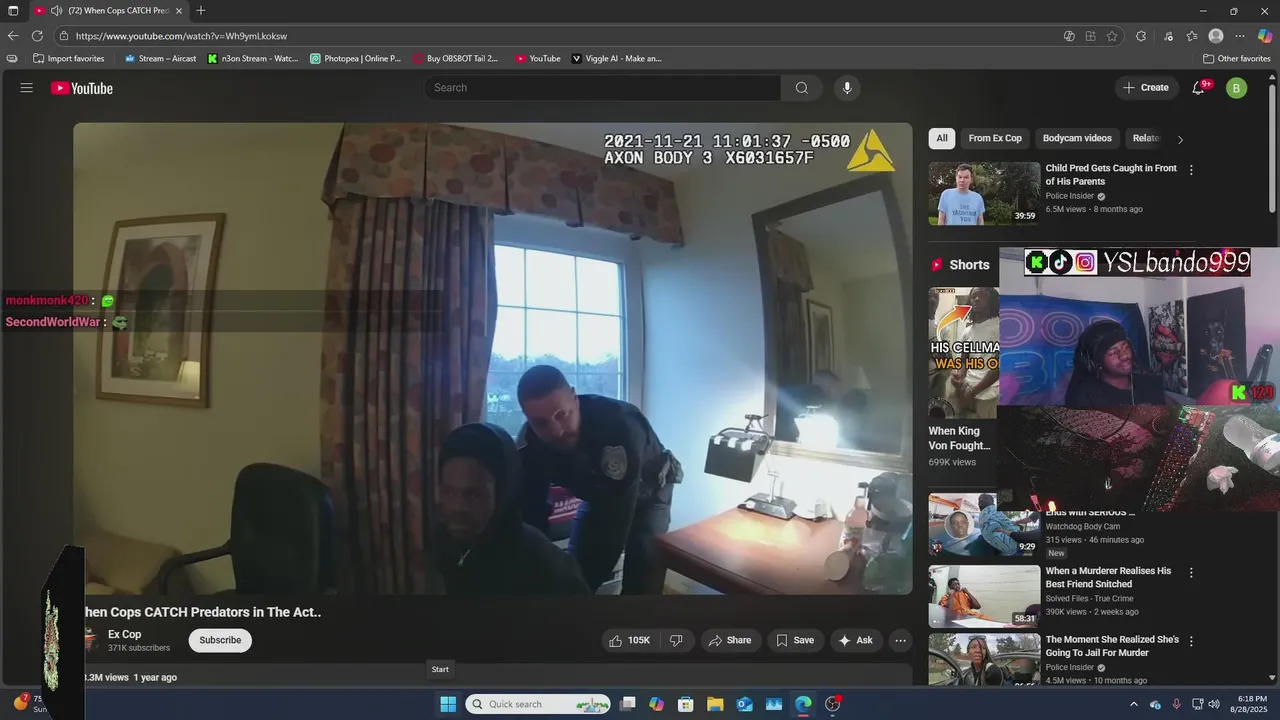The width and height of the screenshot is (1280, 720).
Task: Open The Moment She Realized thumbnail
Action: pyautogui.click(x=984, y=658)
